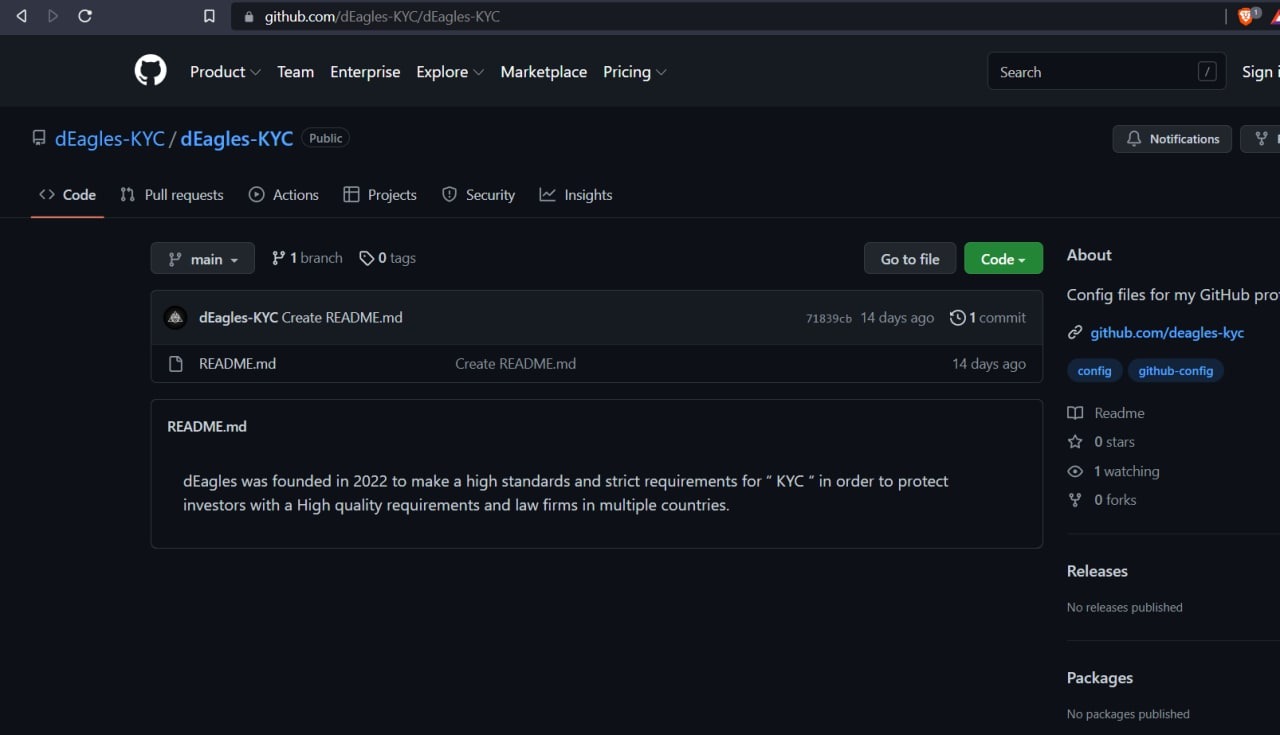Click the link icon in About section
The width and height of the screenshot is (1280, 735).
click(x=1075, y=333)
